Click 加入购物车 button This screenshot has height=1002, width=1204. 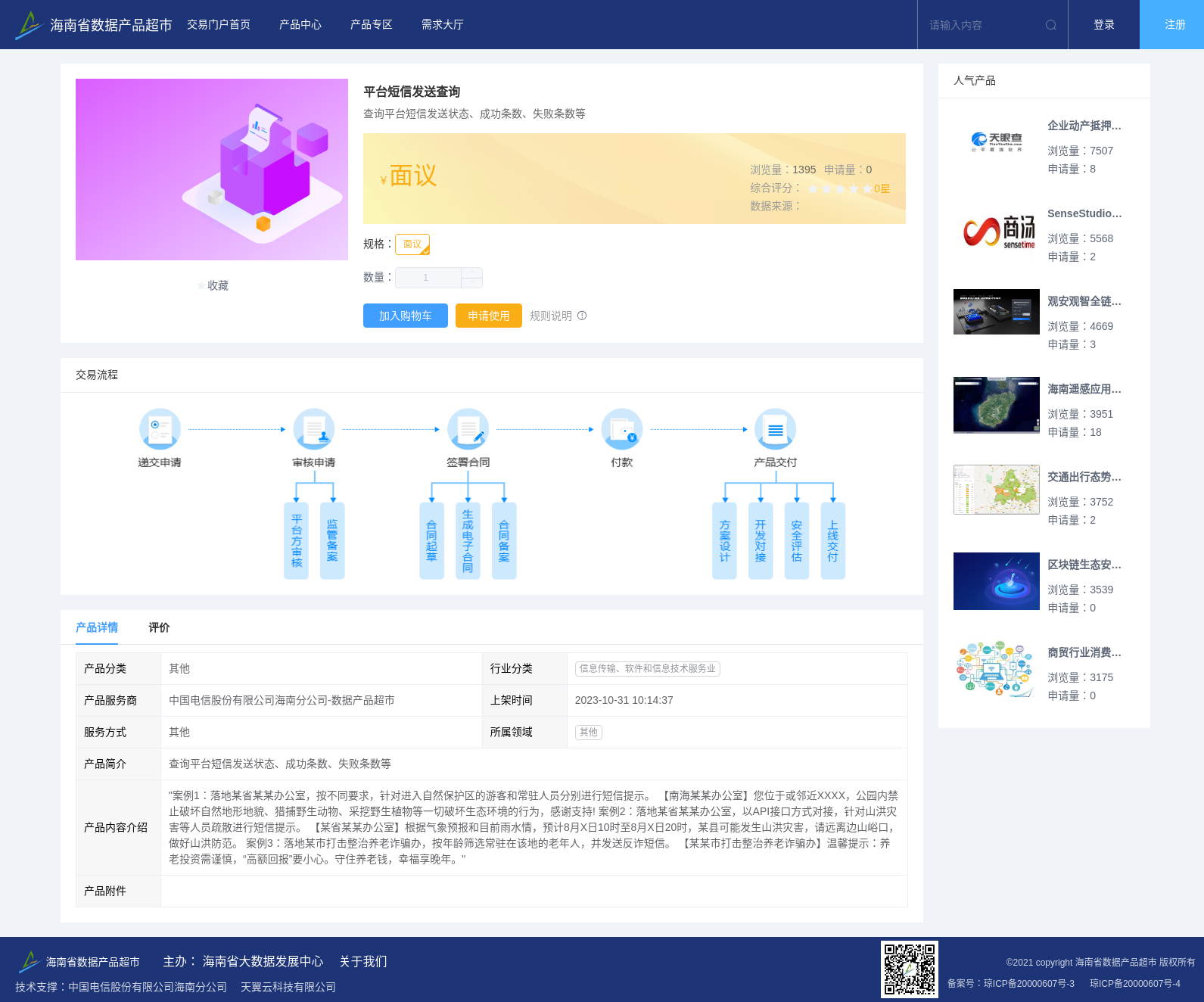(x=406, y=316)
